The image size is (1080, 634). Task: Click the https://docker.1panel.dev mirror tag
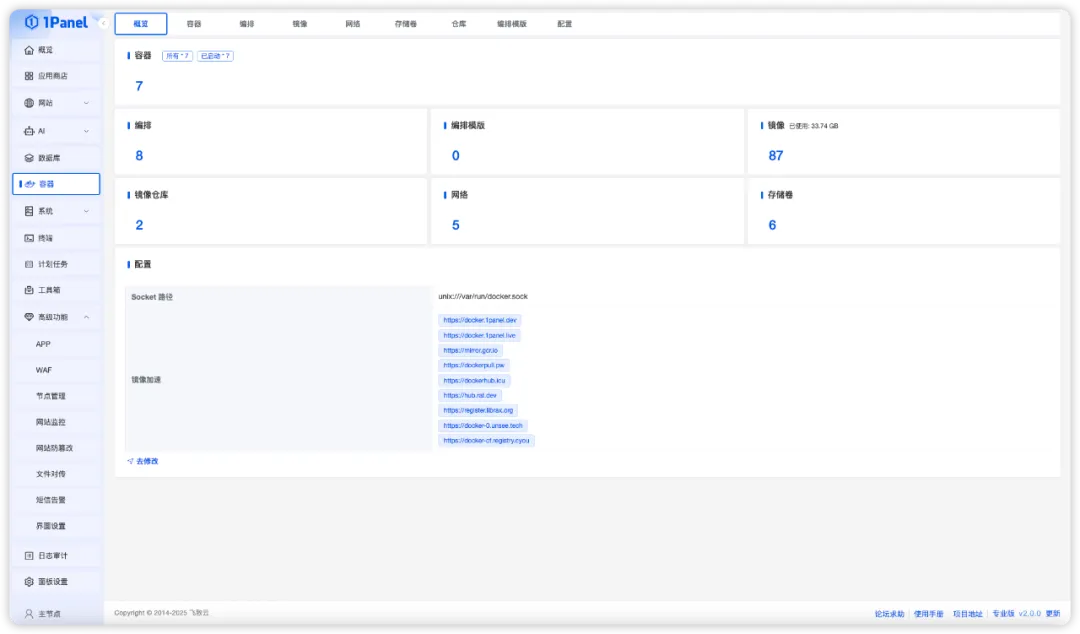coord(479,320)
